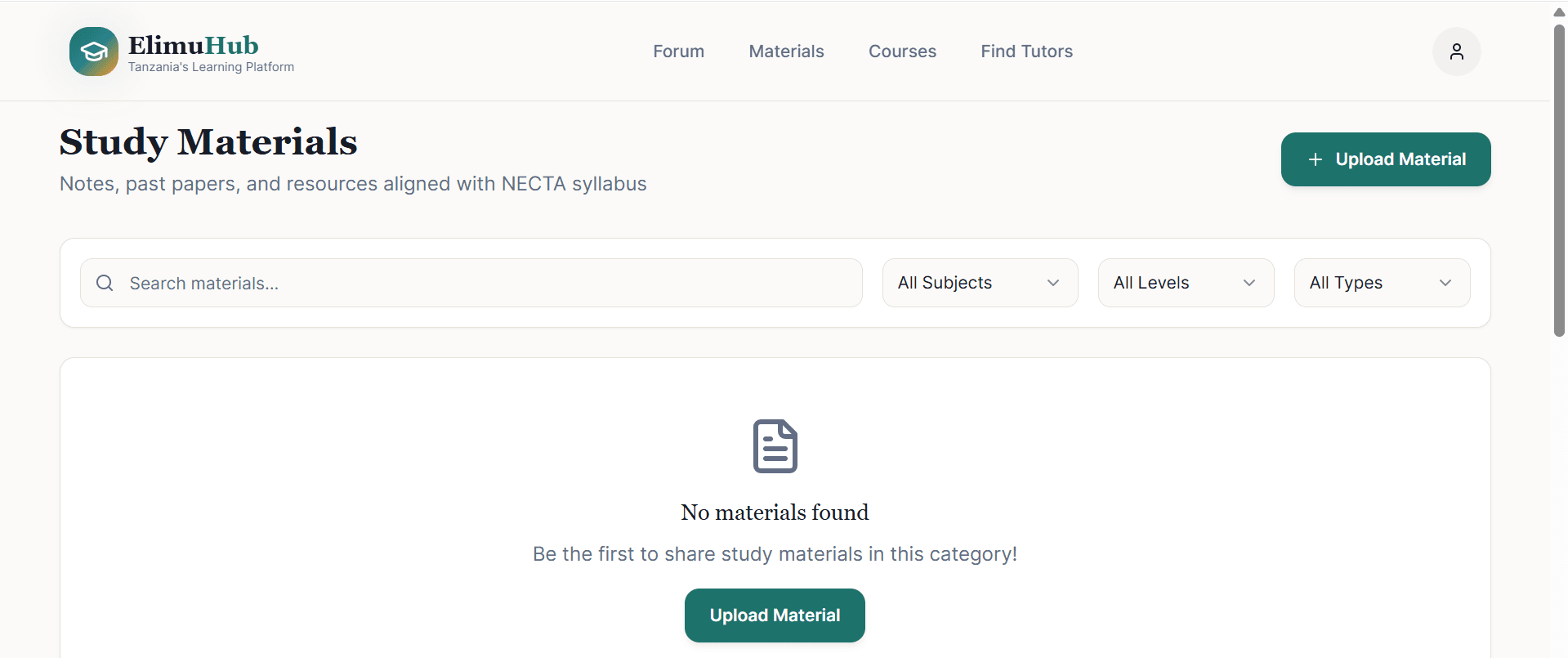
Task: Click the vertical scrollbar thumb
Action: point(1559,180)
